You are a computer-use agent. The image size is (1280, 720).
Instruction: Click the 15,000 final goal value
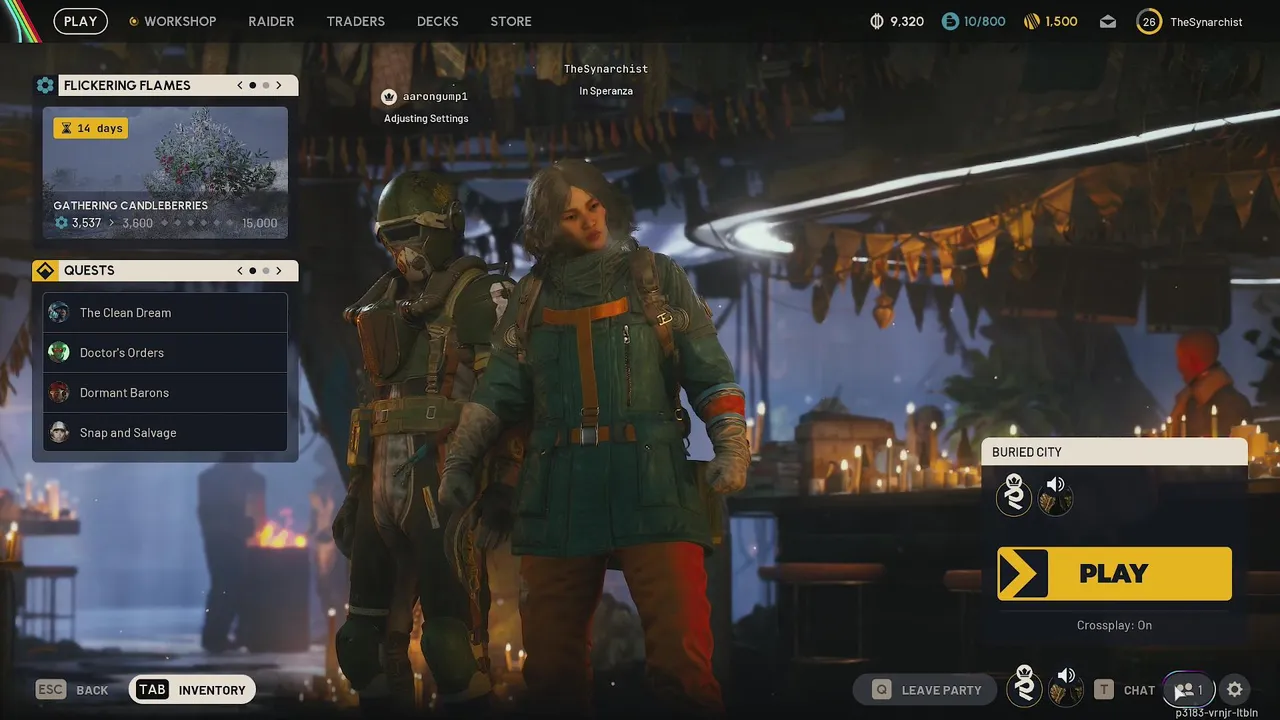pos(260,223)
